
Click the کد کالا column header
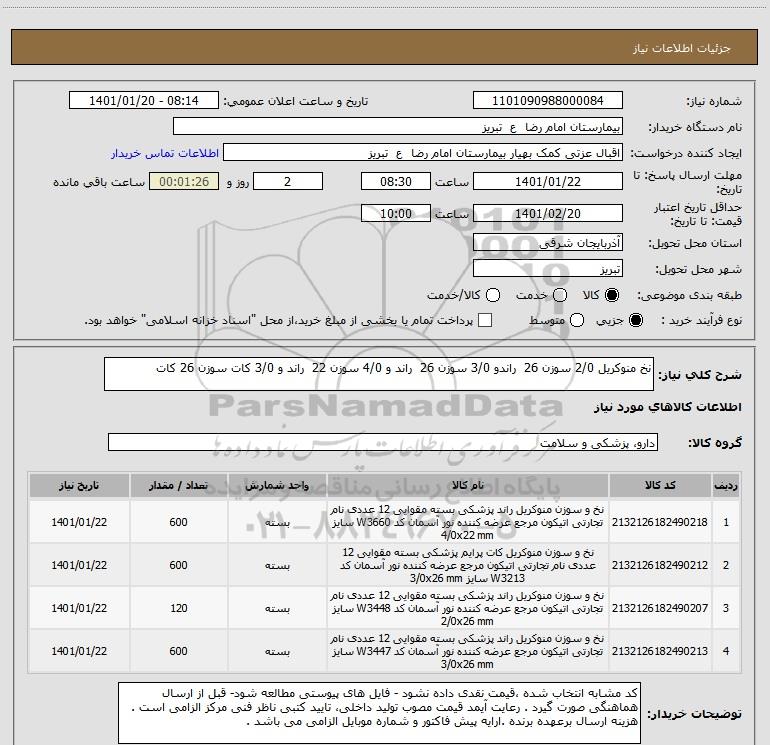click(660, 486)
